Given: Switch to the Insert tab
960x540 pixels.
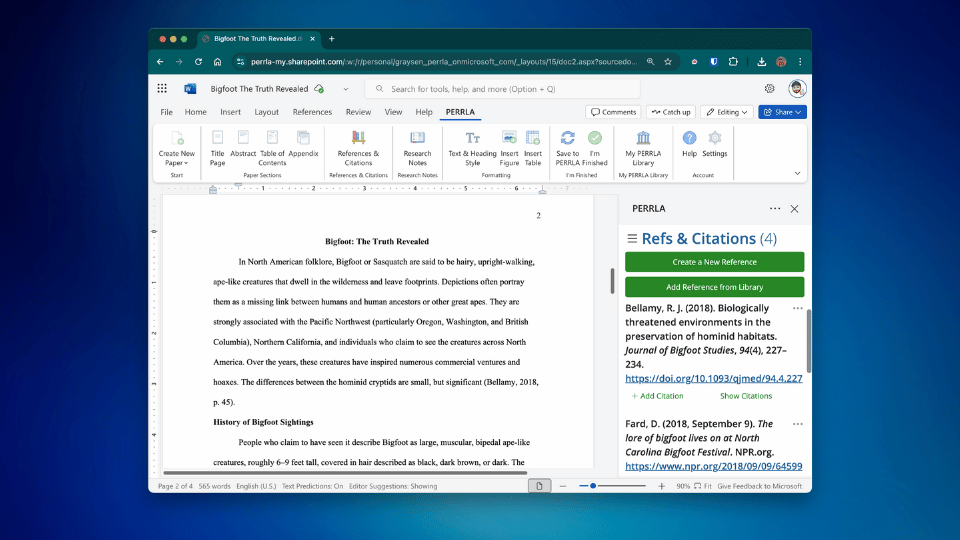Looking at the screenshot, I should point(230,112).
